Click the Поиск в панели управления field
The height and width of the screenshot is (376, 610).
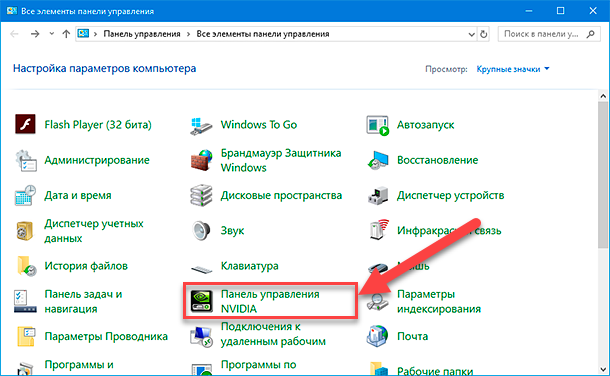pos(549,34)
